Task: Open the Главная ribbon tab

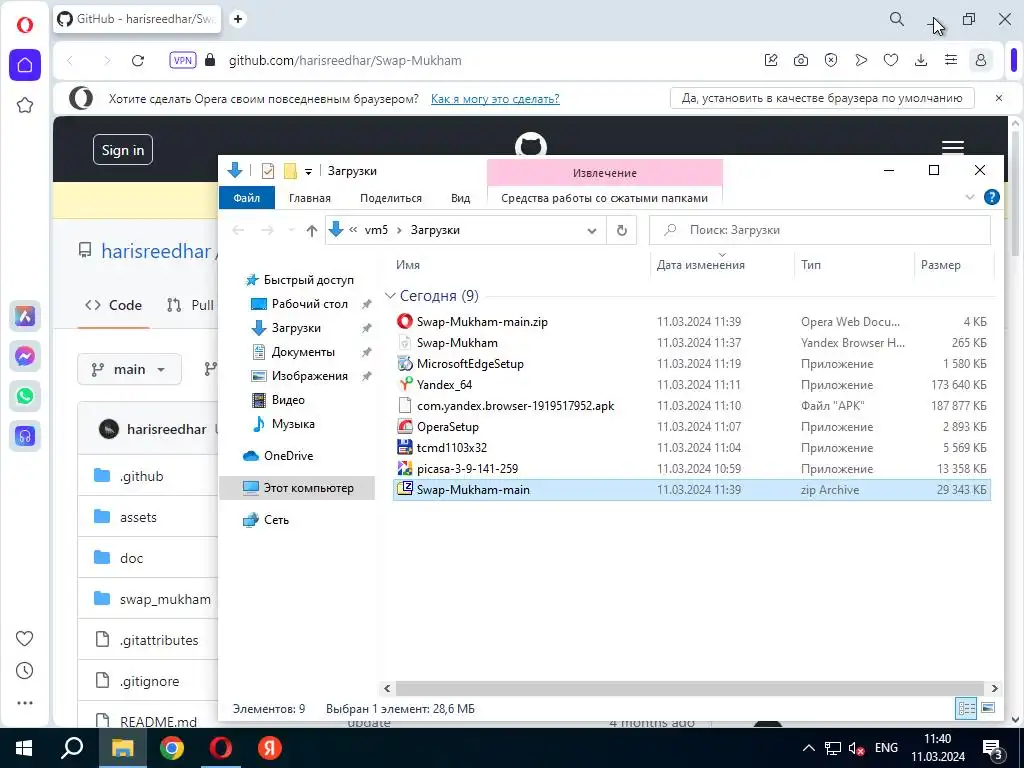Action: (x=310, y=198)
